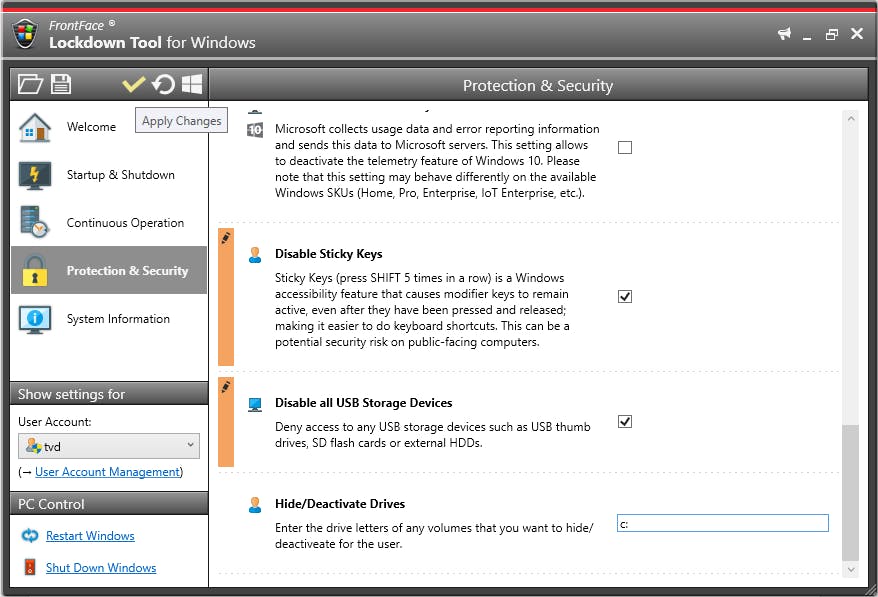The height and width of the screenshot is (597, 878).
Task: Click the user icon beside Hide/Deactivate Drives
Action: [x=255, y=505]
